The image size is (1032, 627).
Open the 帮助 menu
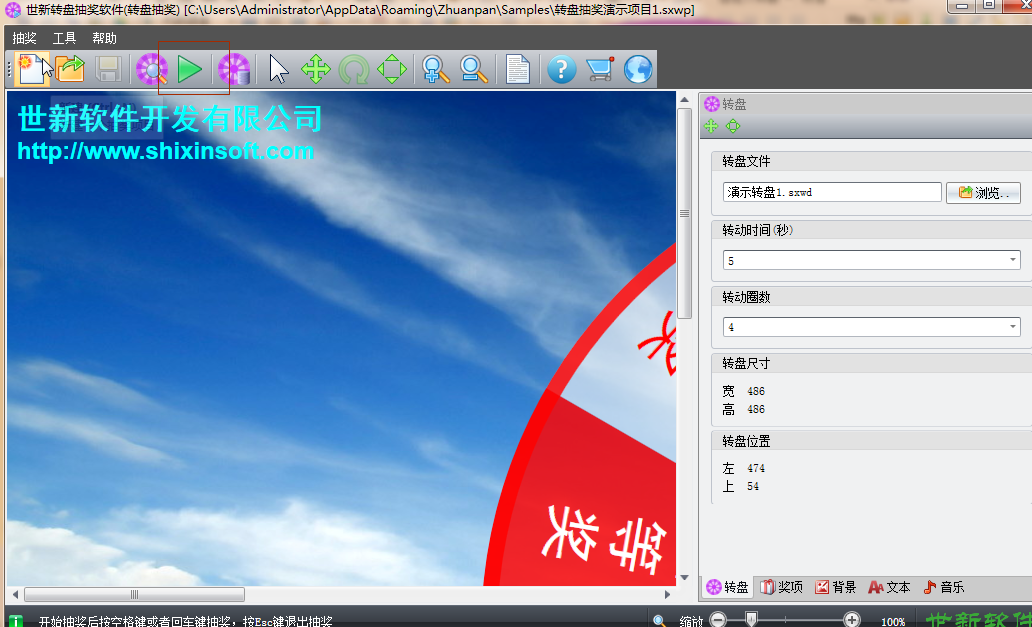(104, 38)
